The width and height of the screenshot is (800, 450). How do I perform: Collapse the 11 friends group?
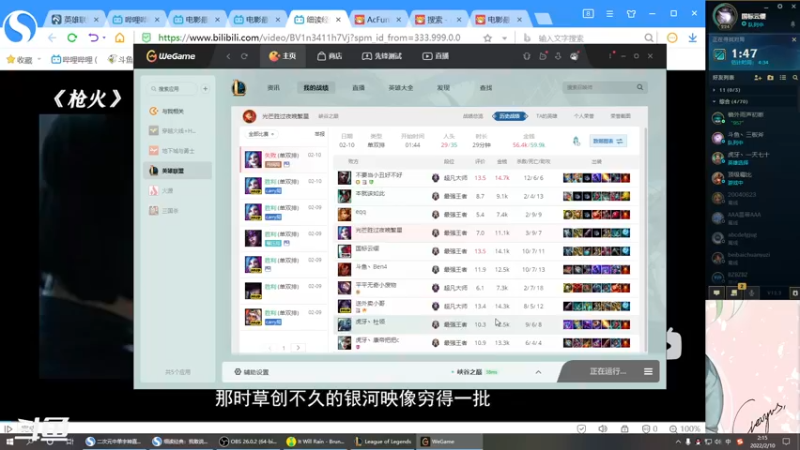coord(714,90)
